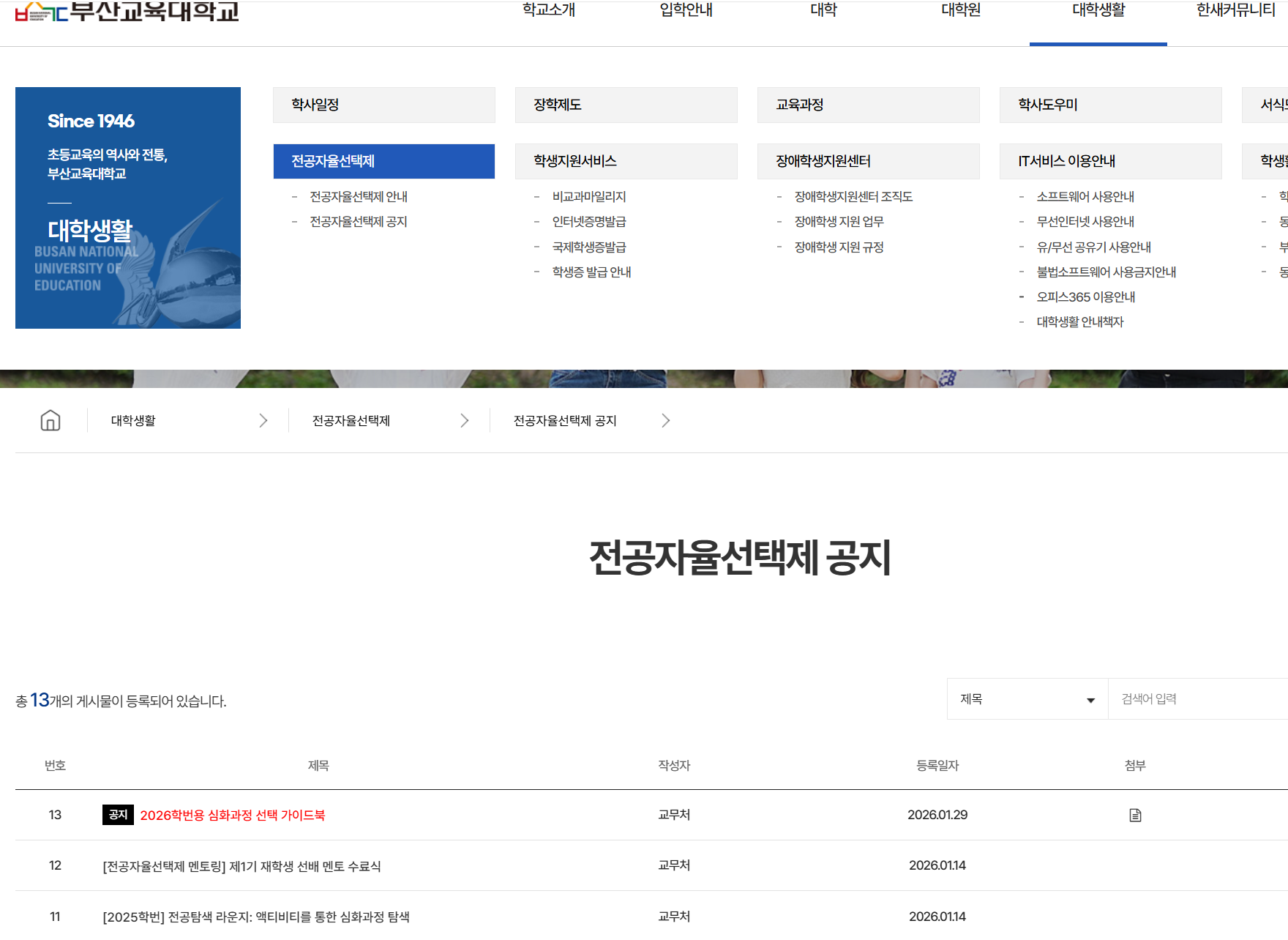Screen dimensions: 1288x940
Task: Click the 학사일정 menu button
Action: pos(383,105)
